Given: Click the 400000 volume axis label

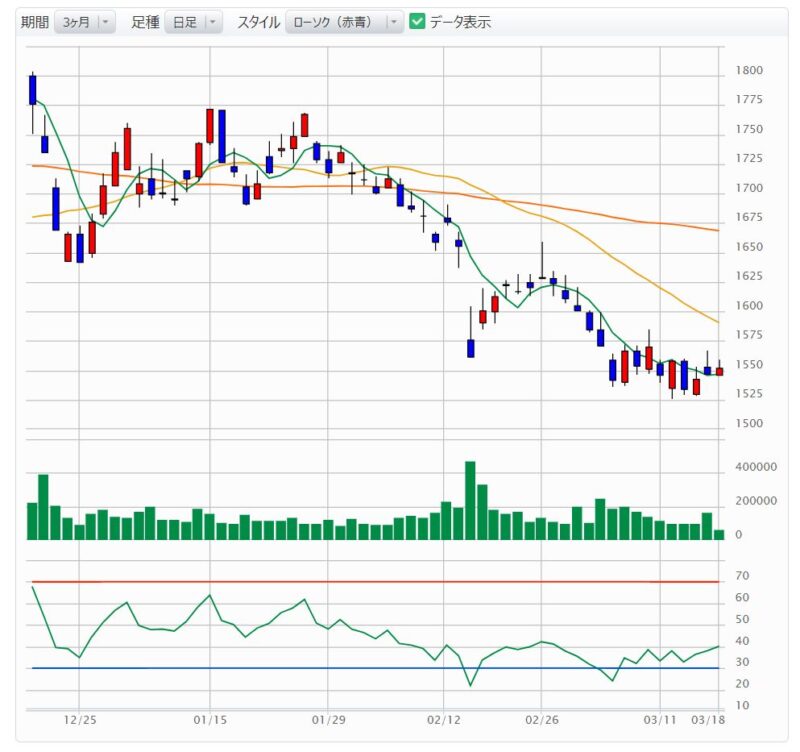Looking at the screenshot, I should point(756,467).
